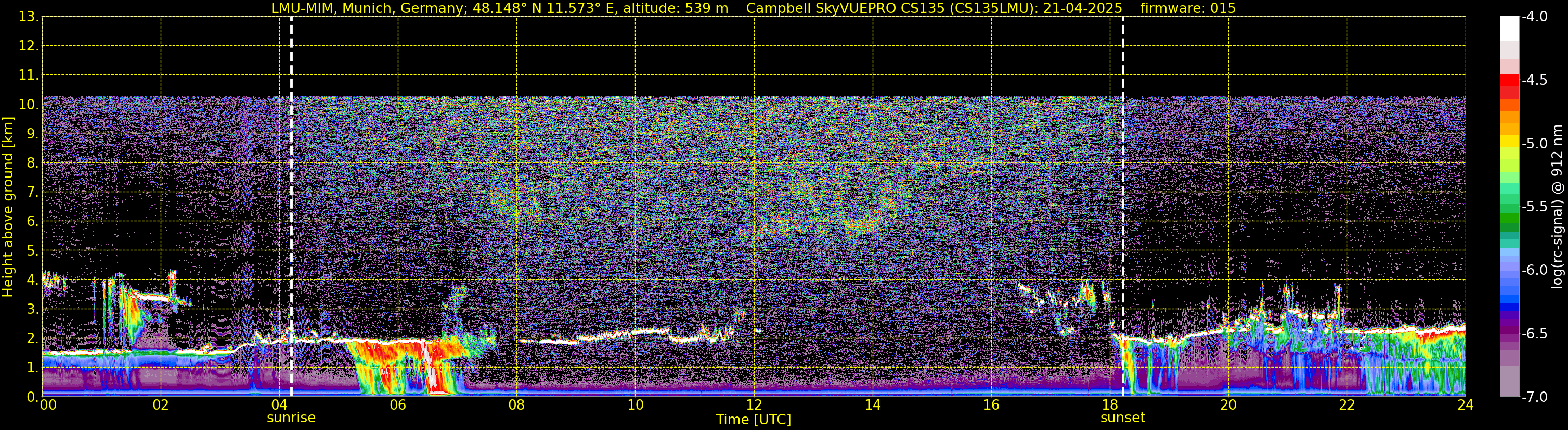This screenshot has width=1568, height=430.
Task: Click 'Campbell SkyVUEPRO CS135' in the plot title
Action: [845, 8]
